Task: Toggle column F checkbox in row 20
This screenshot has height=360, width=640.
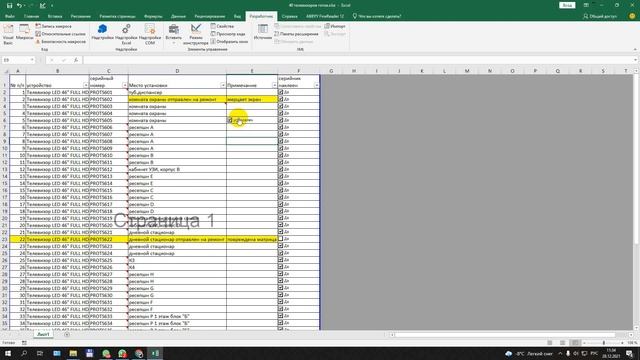Action: (x=281, y=218)
